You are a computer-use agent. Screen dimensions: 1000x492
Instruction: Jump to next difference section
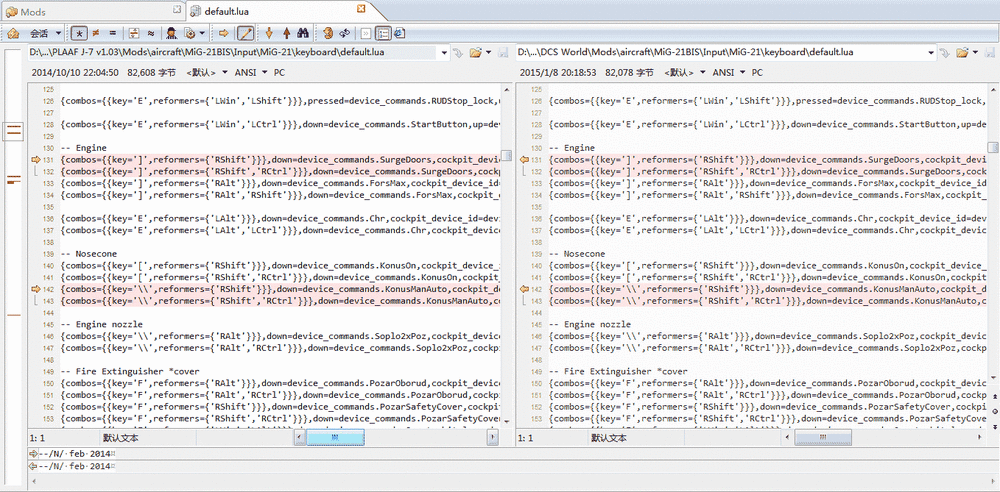click(x=269, y=33)
